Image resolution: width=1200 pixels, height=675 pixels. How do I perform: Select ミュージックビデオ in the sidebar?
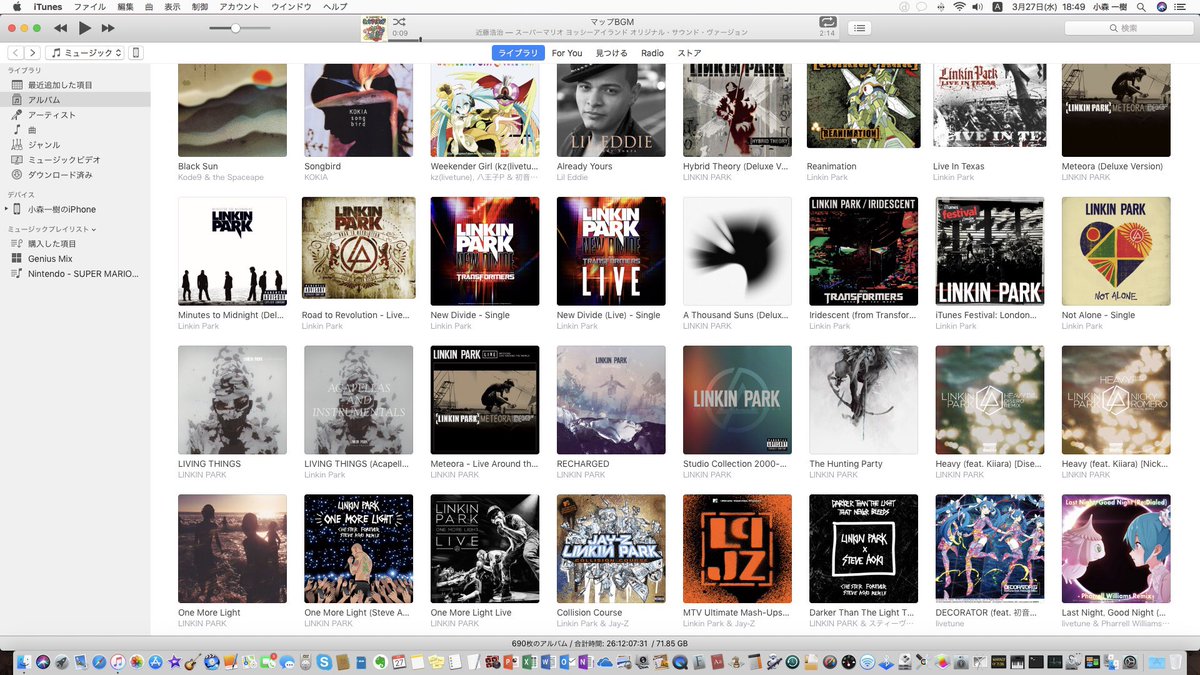[75, 160]
